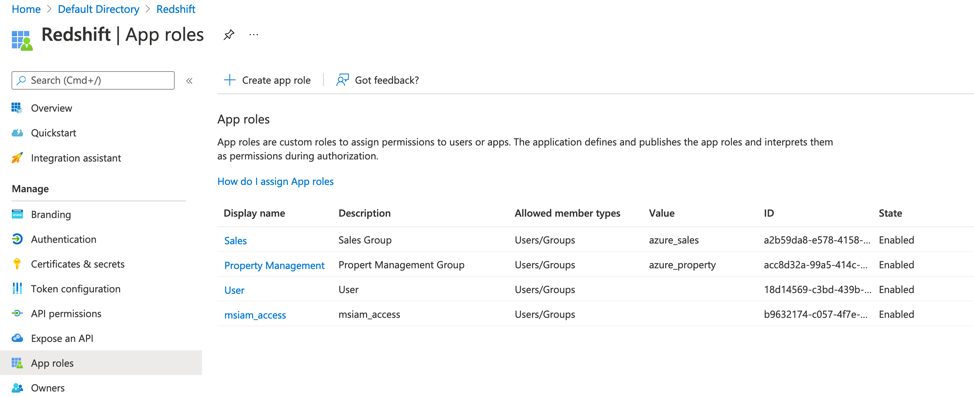The width and height of the screenshot is (974, 397).
Task: Click the Expose an API cloud icon
Action: 17,339
